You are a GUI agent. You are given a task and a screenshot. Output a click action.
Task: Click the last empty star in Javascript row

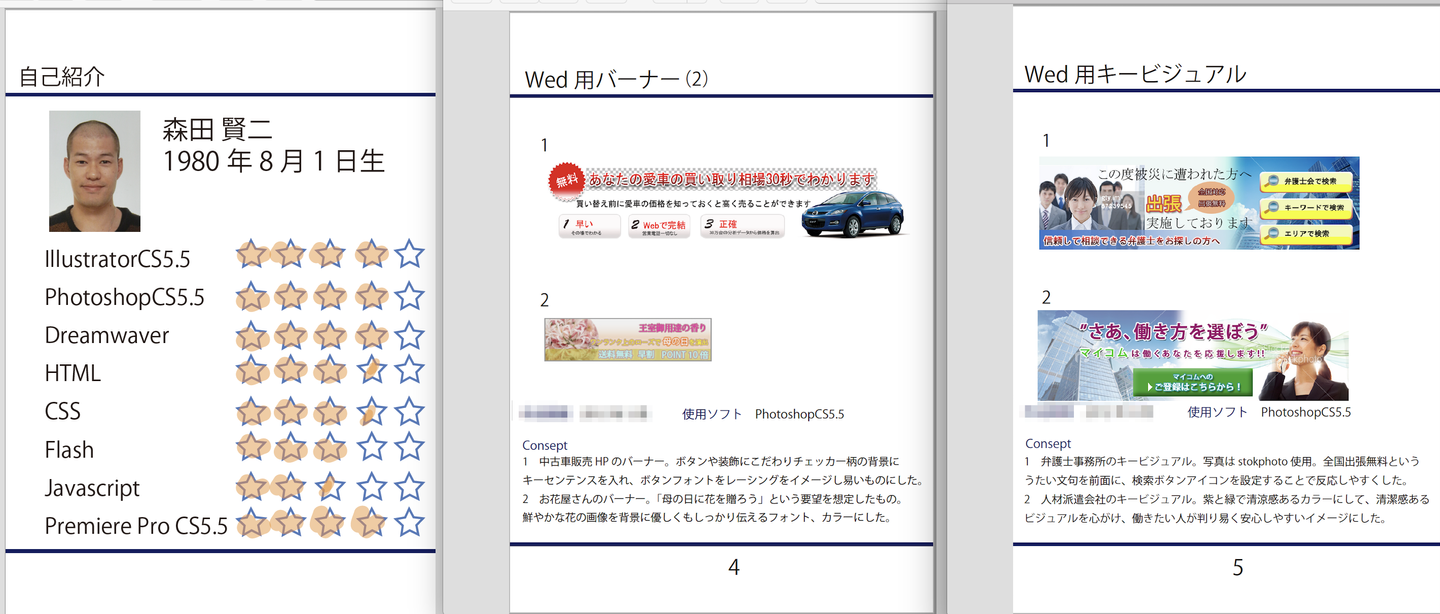[409, 486]
